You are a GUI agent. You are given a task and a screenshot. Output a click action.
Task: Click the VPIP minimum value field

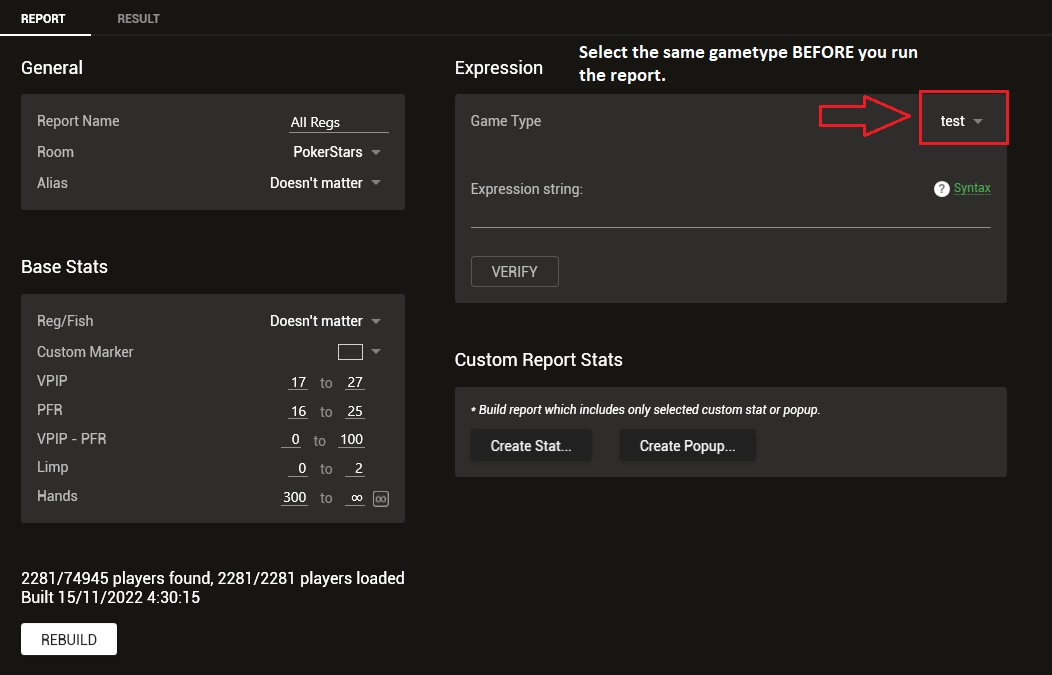tap(297, 383)
